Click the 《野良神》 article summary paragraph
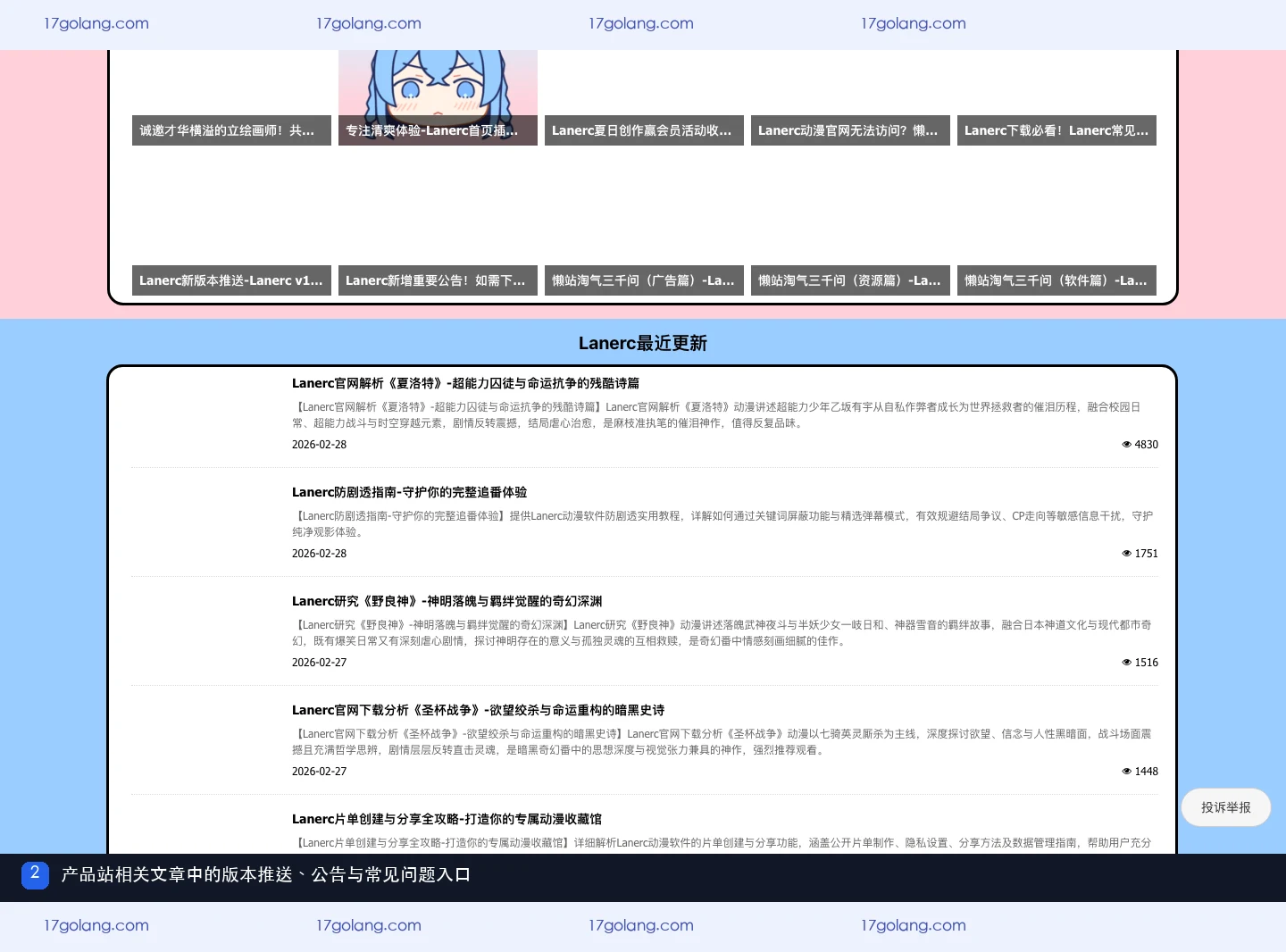 (x=722, y=633)
